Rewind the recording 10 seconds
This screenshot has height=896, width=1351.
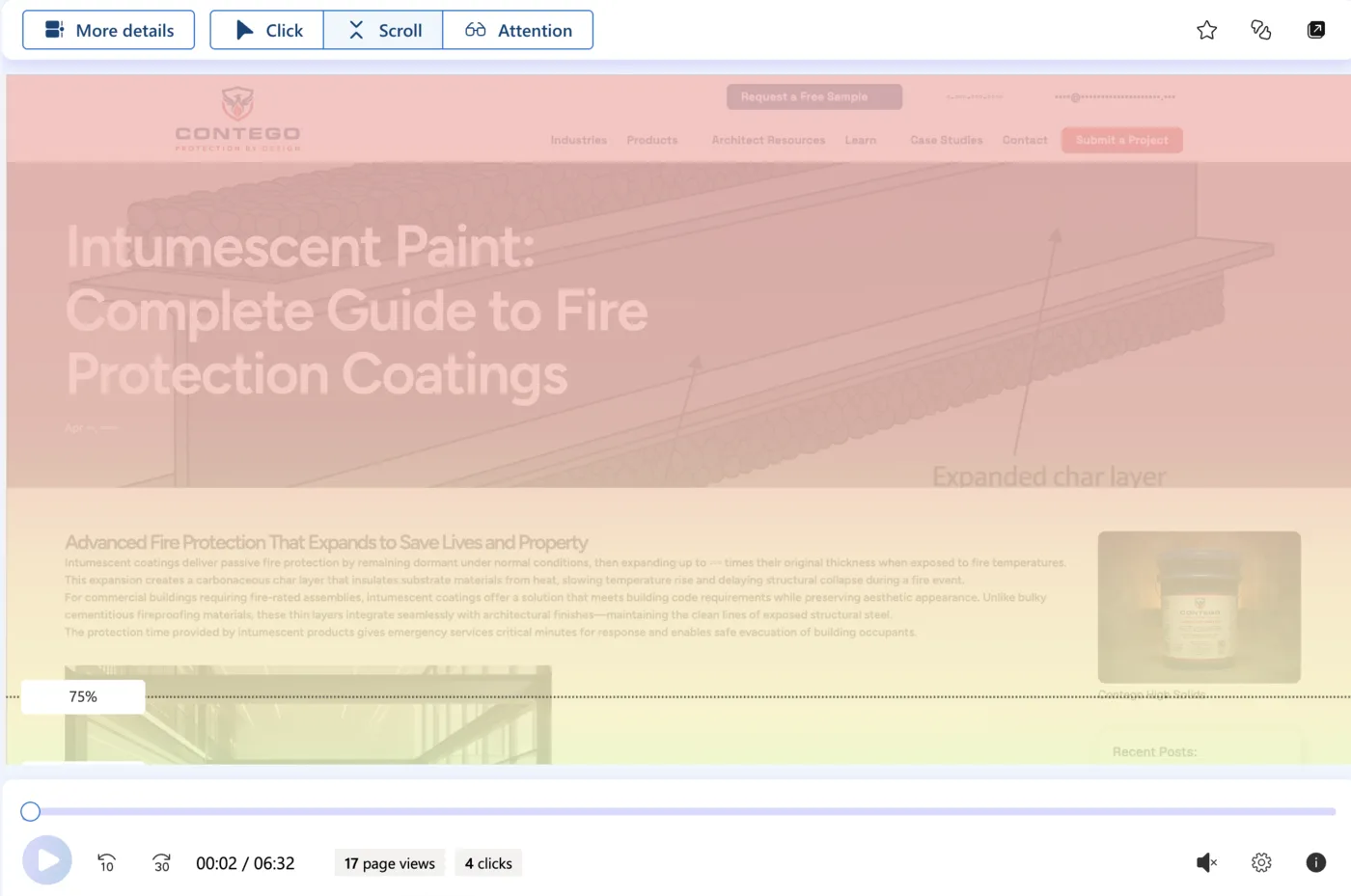(107, 862)
